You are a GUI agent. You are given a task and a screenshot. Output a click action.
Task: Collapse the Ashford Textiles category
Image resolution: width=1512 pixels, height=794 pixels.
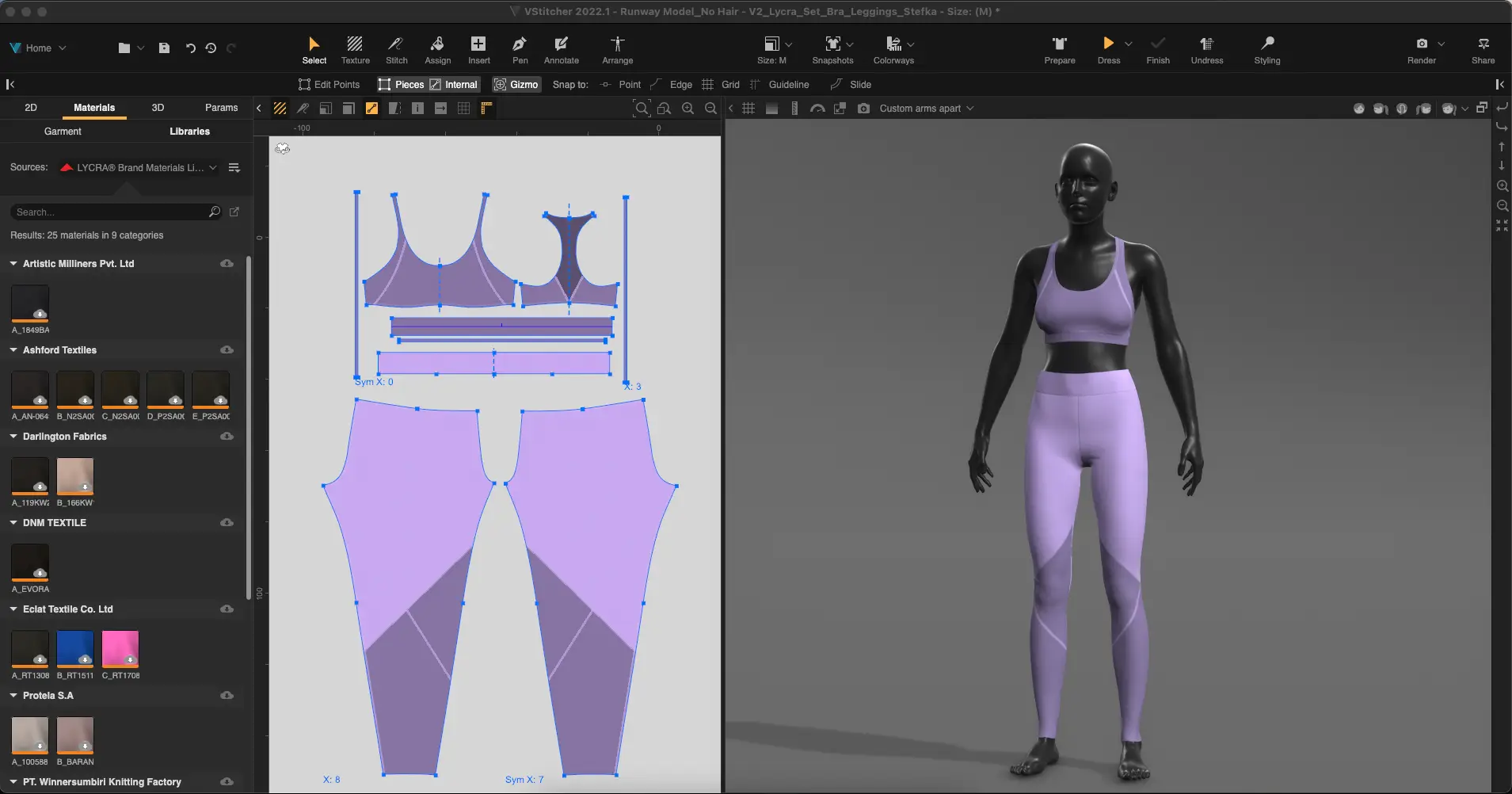point(13,350)
